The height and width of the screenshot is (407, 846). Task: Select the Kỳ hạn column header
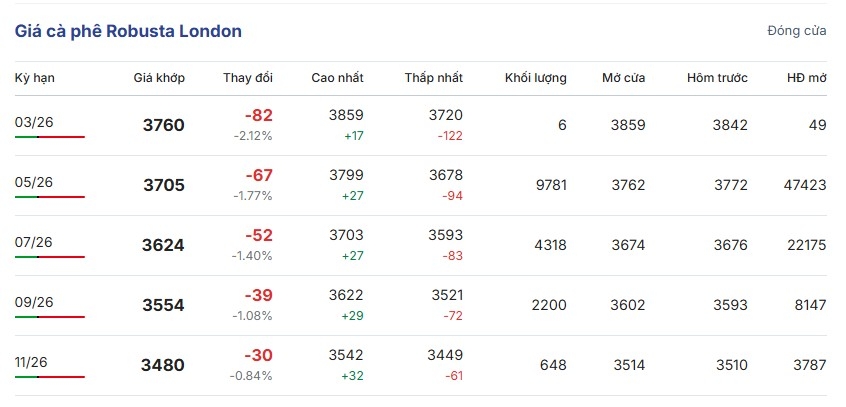coord(35,78)
